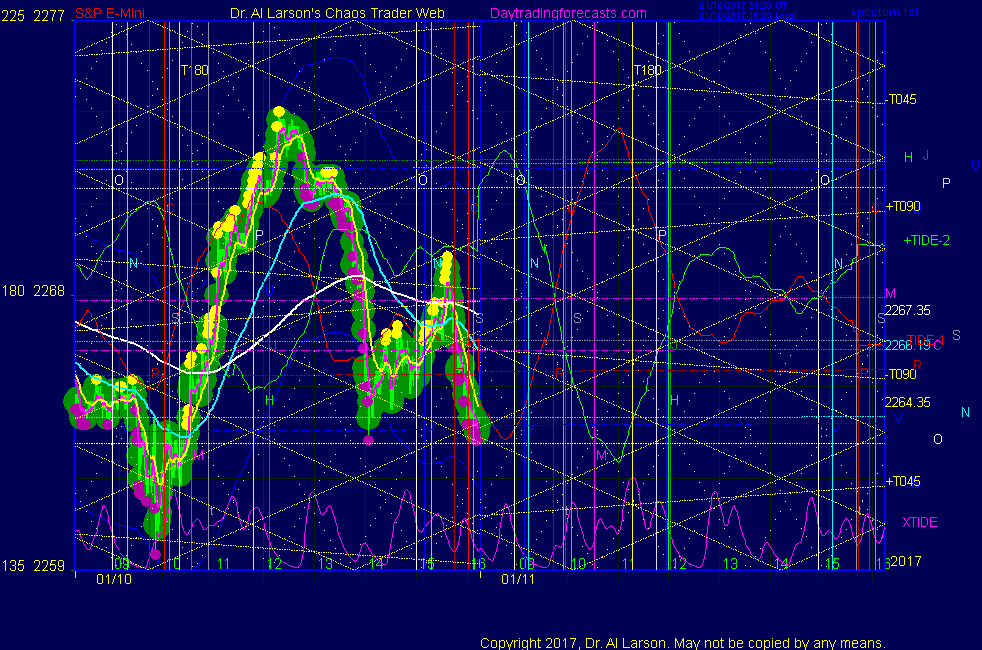Click the green +TIDE-2 label

[926, 240]
